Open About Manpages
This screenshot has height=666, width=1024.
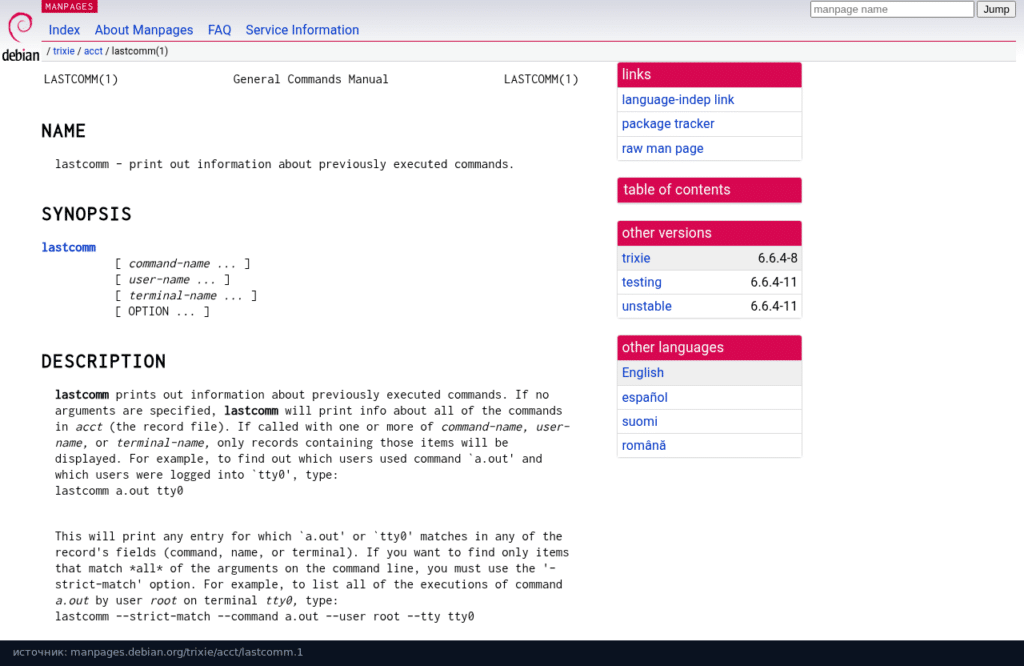[144, 30]
